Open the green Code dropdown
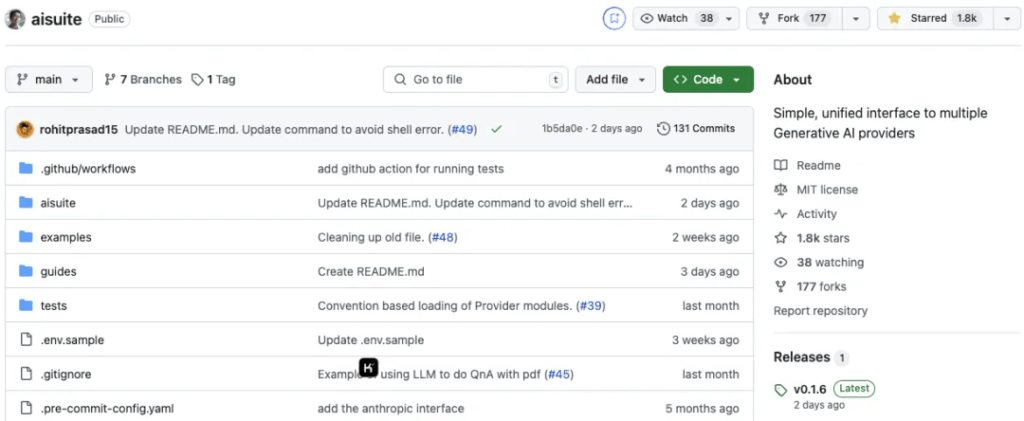 pyautogui.click(x=707, y=79)
